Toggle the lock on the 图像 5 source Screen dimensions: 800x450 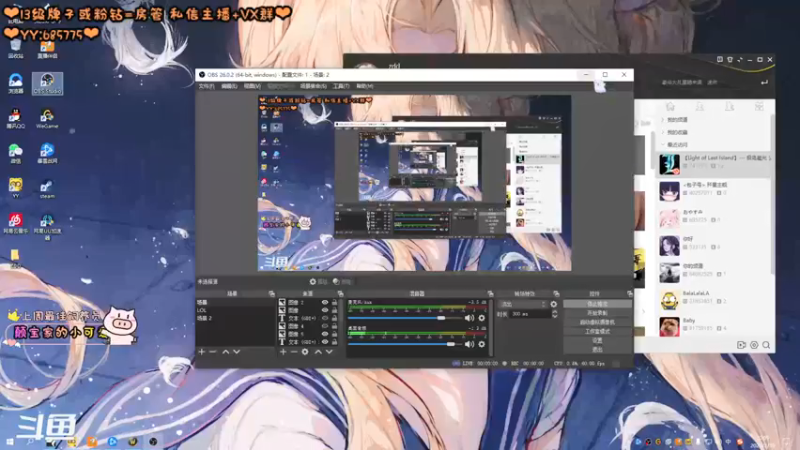(x=334, y=334)
